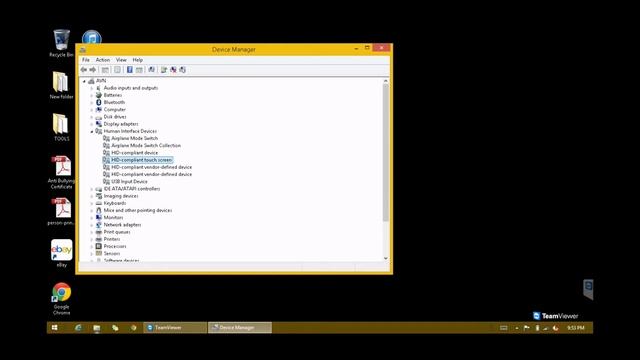Collapse the Human Interface Devices category
The height and width of the screenshot is (360, 640).
pyautogui.click(x=92, y=131)
